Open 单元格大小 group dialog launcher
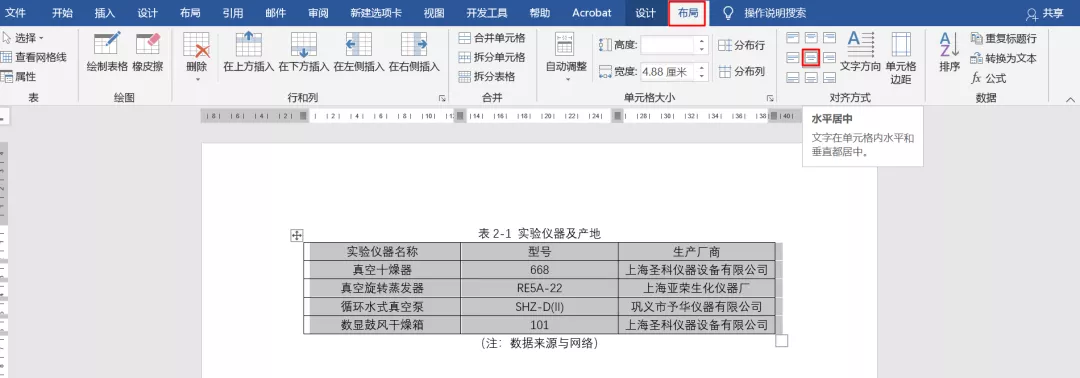Viewport: 1080px width, 378px height. click(770, 98)
